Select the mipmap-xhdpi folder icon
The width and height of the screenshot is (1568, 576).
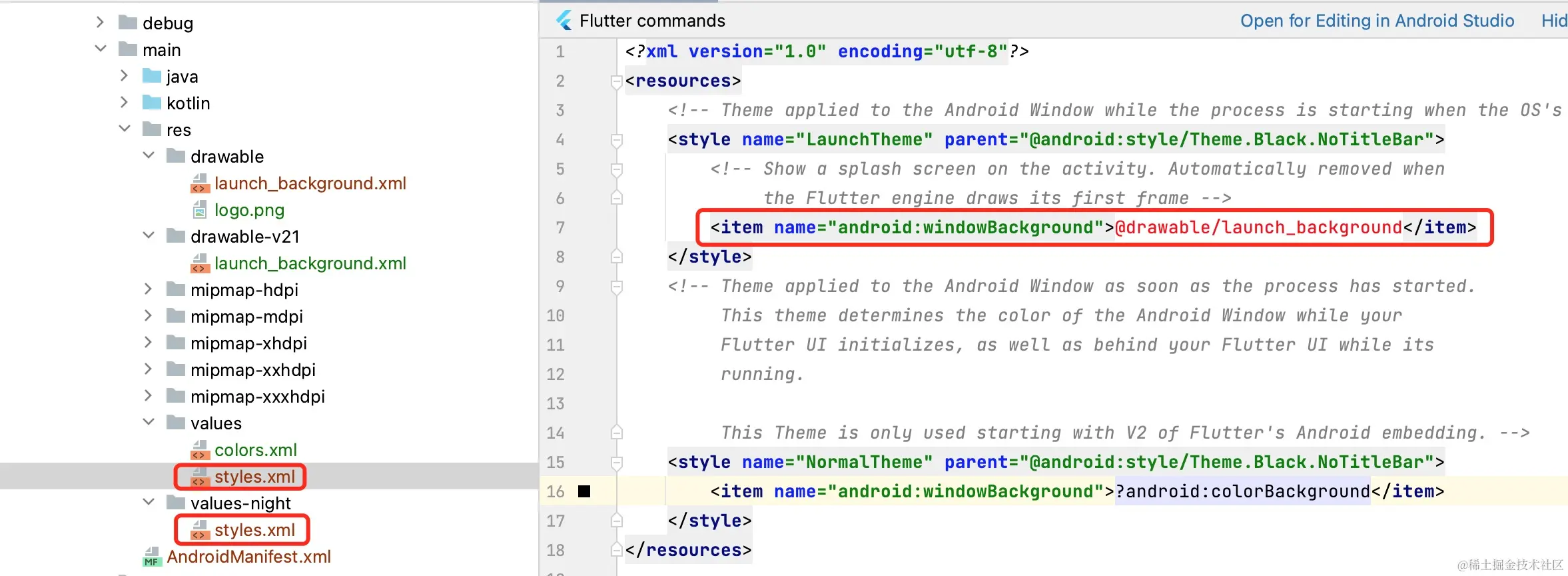click(176, 343)
